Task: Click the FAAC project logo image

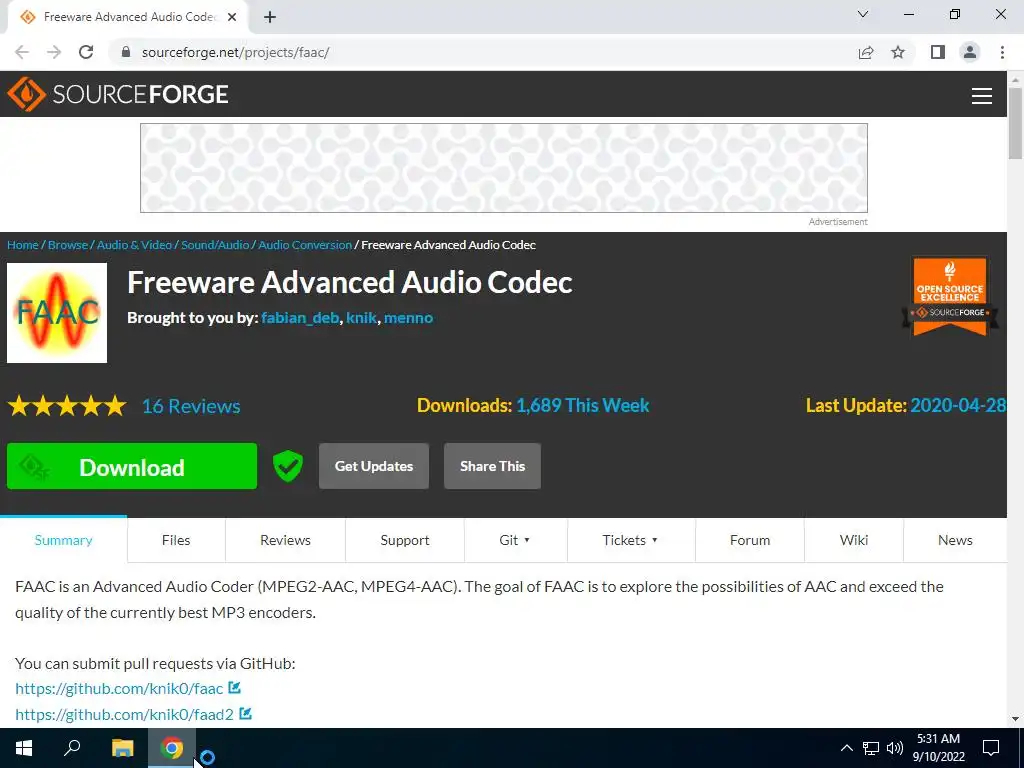Action: pyautogui.click(x=57, y=313)
